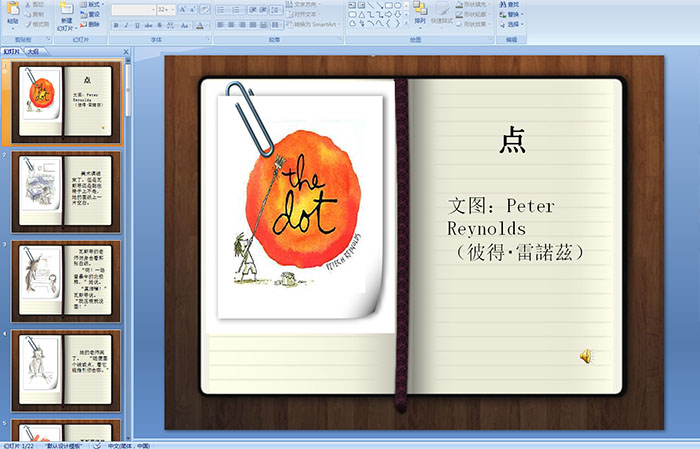Open the Select (选择) dropdown

pos(512,24)
